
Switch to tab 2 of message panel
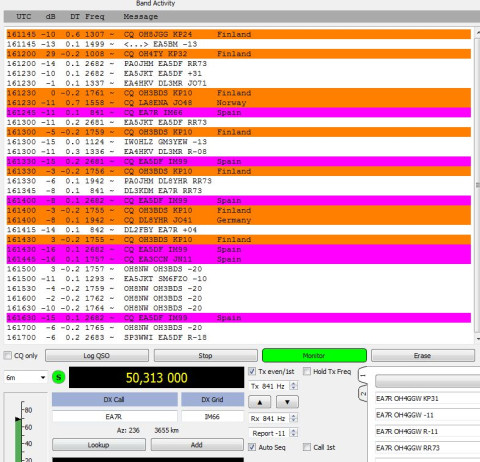pos(363,394)
